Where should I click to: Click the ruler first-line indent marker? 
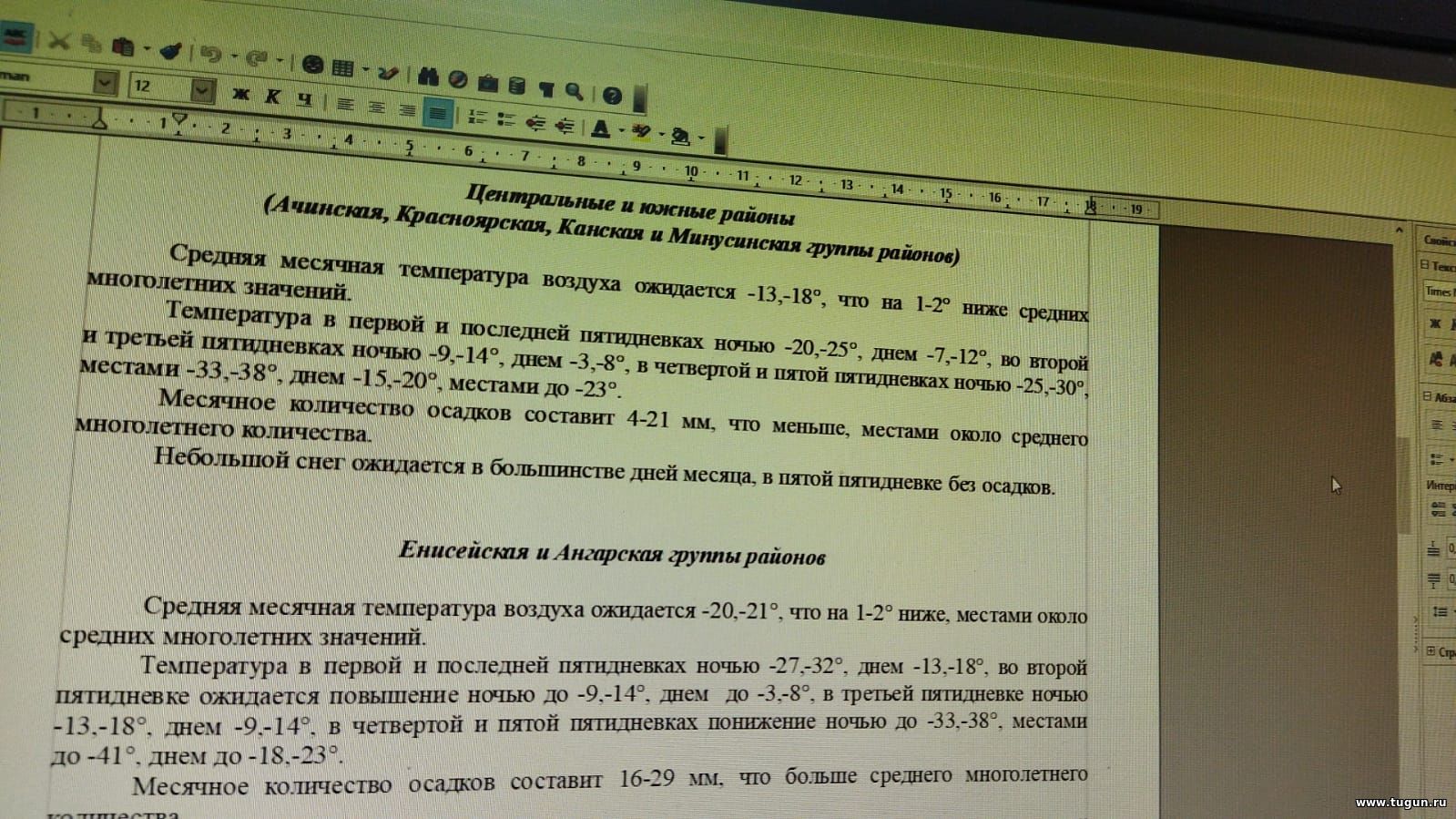tap(179, 118)
